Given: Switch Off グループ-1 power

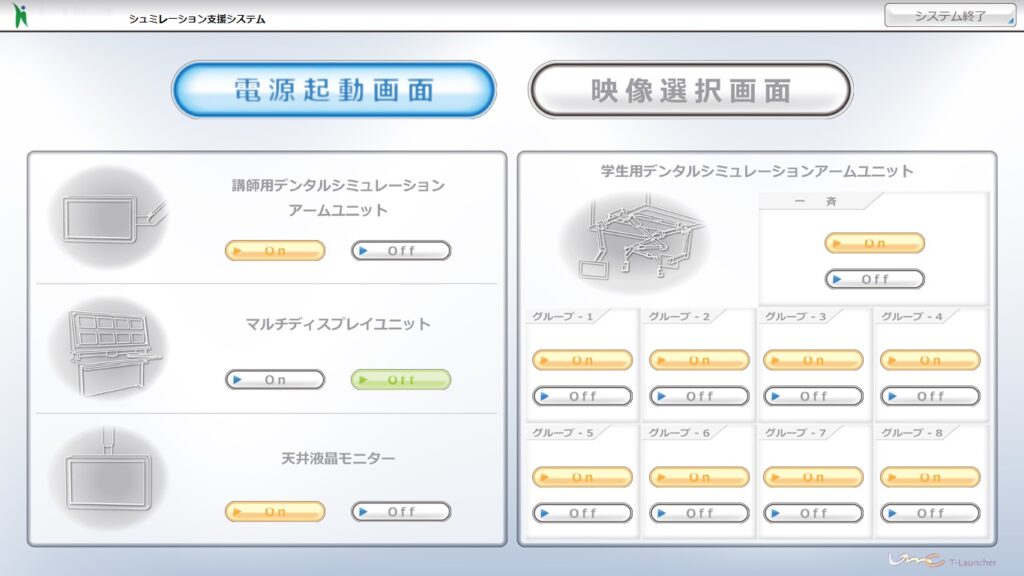Looking at the screenshot, I should pos(582,397).
